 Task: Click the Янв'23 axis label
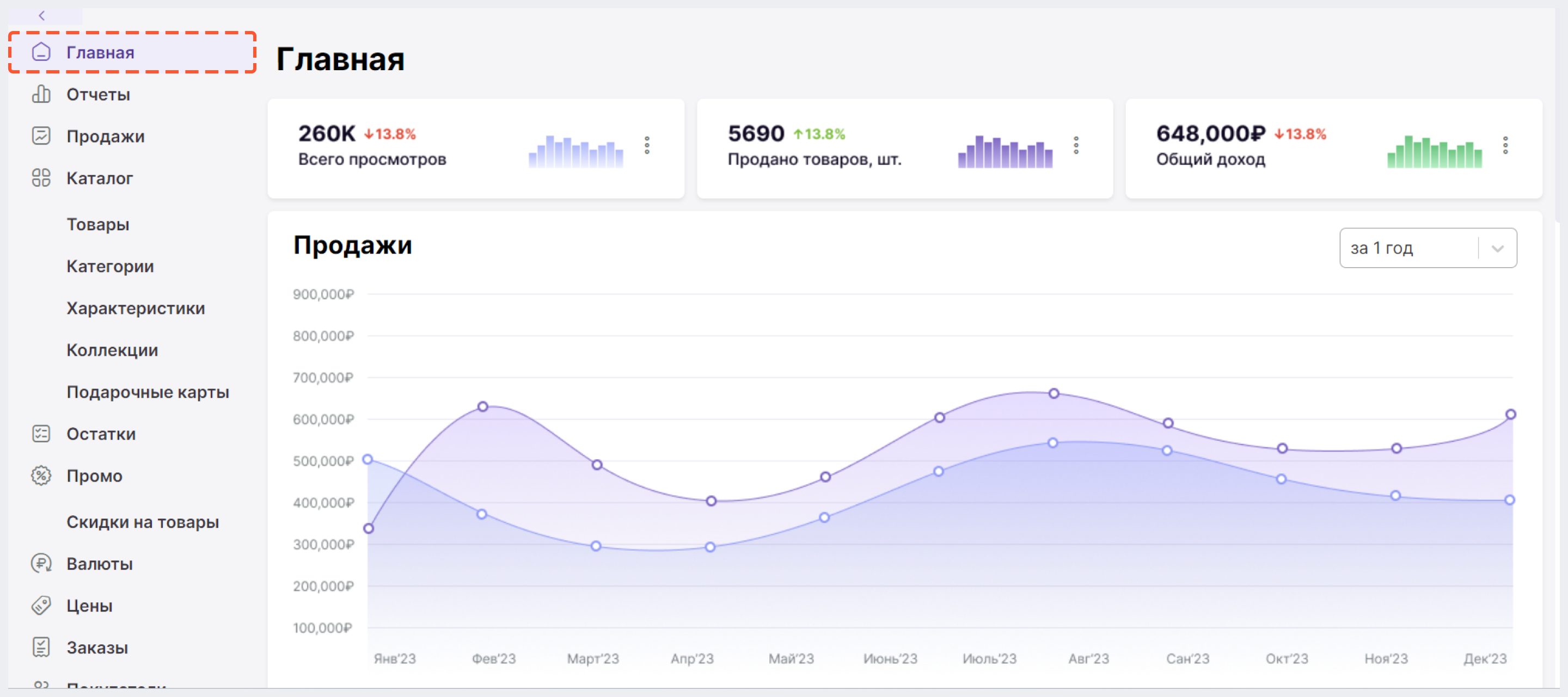(394, 659)
